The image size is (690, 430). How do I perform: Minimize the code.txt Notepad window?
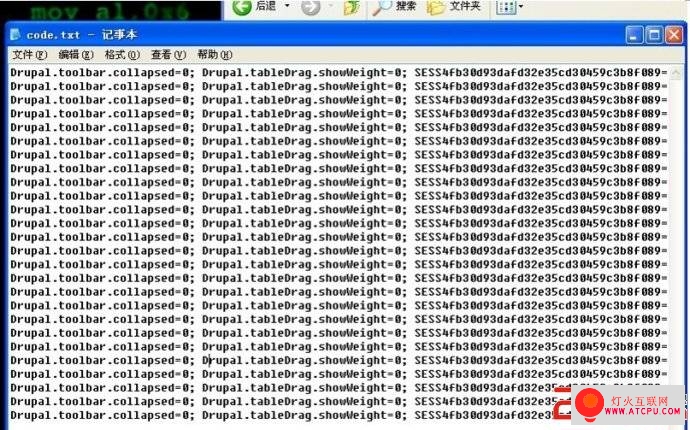click(x=634, y=35)
